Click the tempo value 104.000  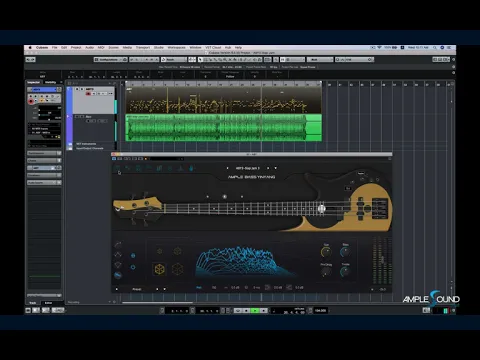coord(320,311)
